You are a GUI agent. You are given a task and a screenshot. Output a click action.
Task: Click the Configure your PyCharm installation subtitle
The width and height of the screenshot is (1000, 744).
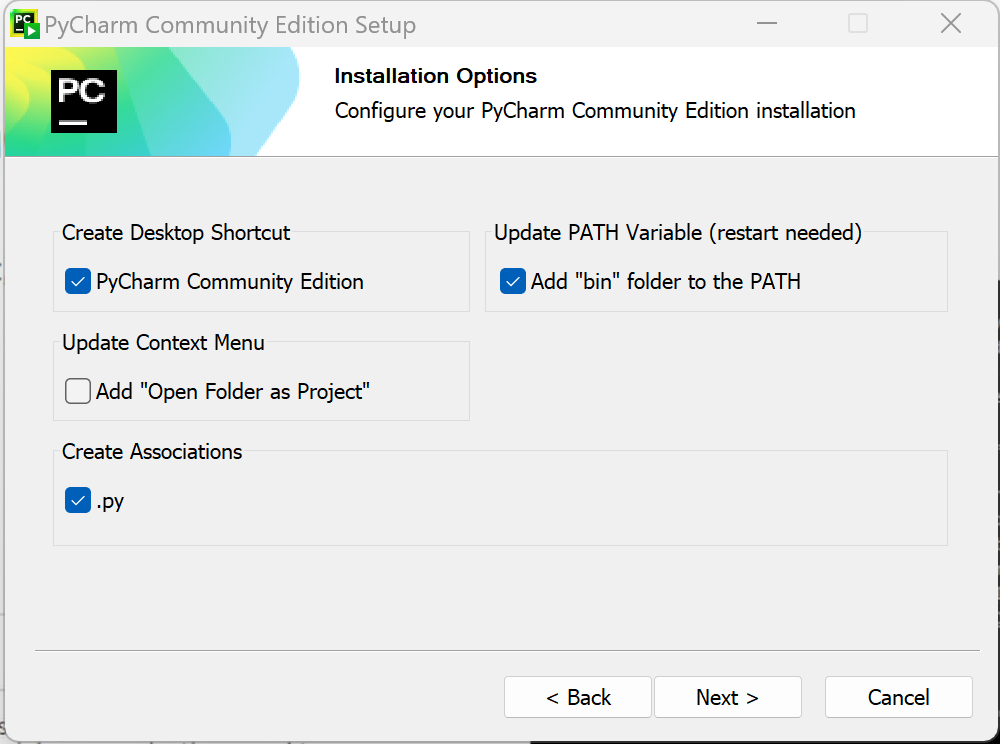[x=595, y=111]
